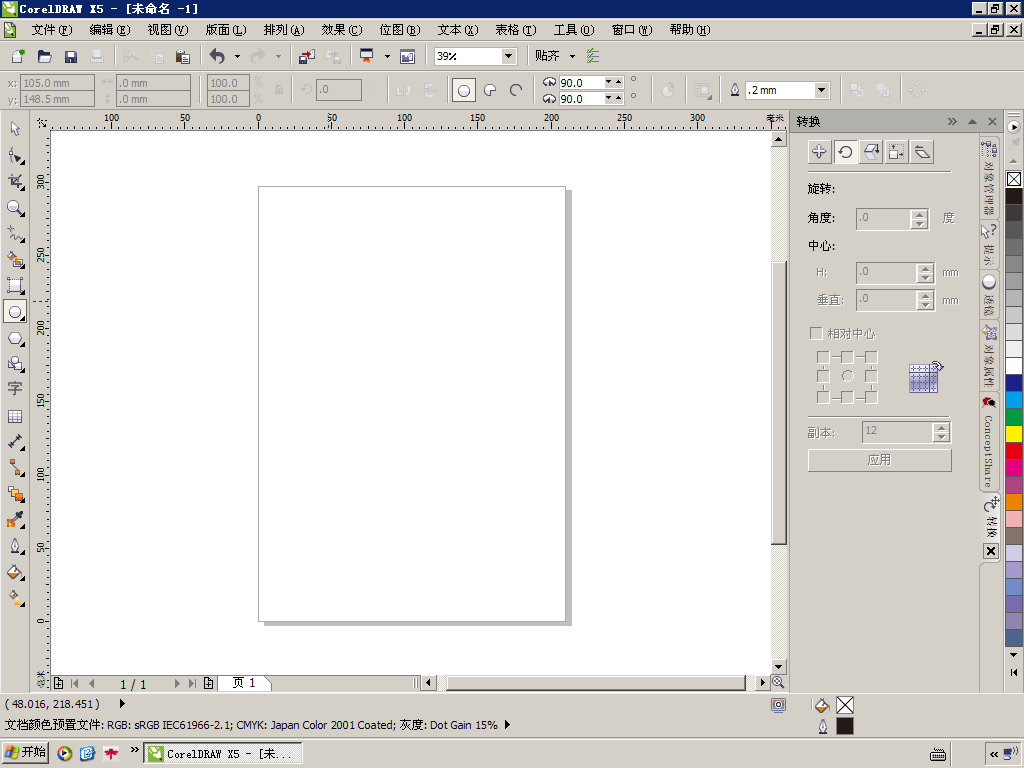Choose the Ellipse shape mode button

click(464, 91)
